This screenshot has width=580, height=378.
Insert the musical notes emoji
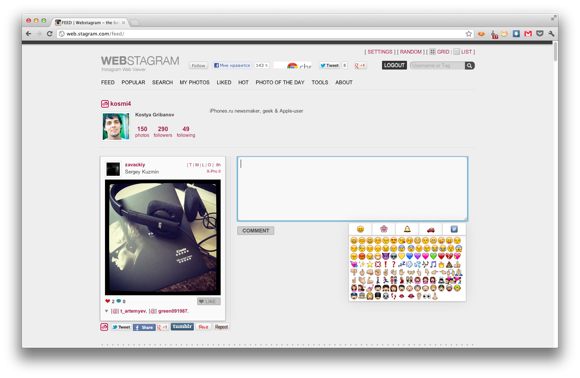click(433, 264)
